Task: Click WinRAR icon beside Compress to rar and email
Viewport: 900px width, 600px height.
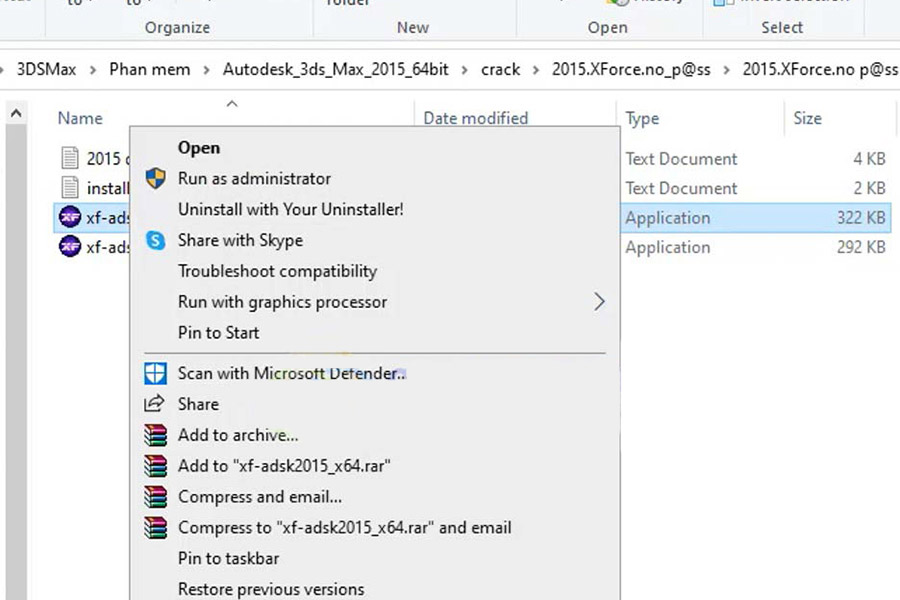Action: tap(156, 528)
